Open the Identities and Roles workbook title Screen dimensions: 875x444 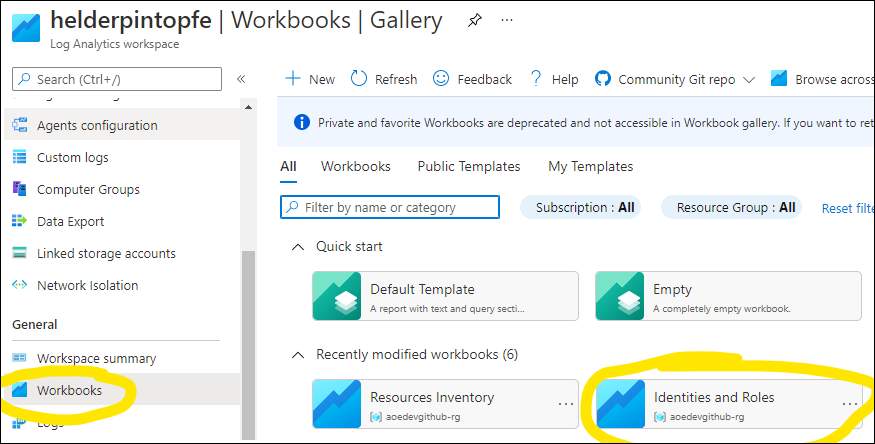click(714, 397)
